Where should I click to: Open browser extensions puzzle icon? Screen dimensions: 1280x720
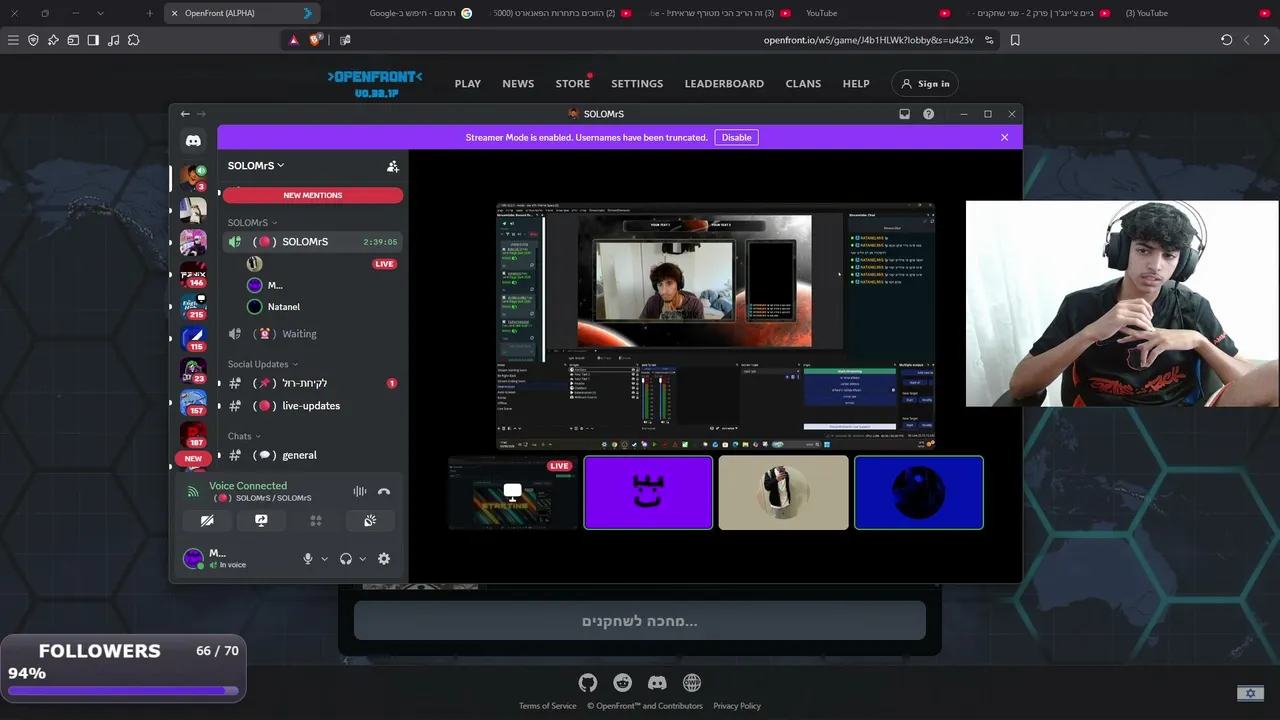pyautogui.click(x=133, y=40)
